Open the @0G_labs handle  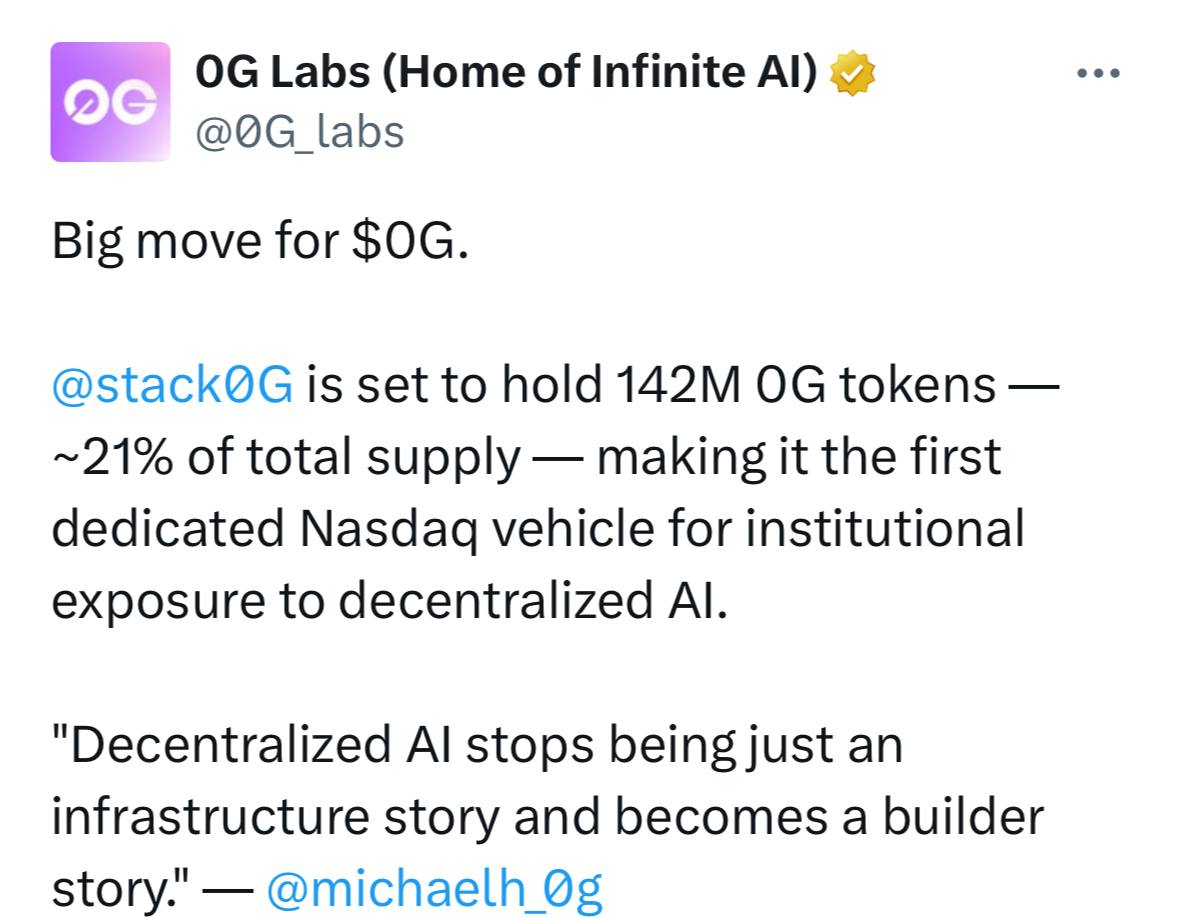(300, 131)
